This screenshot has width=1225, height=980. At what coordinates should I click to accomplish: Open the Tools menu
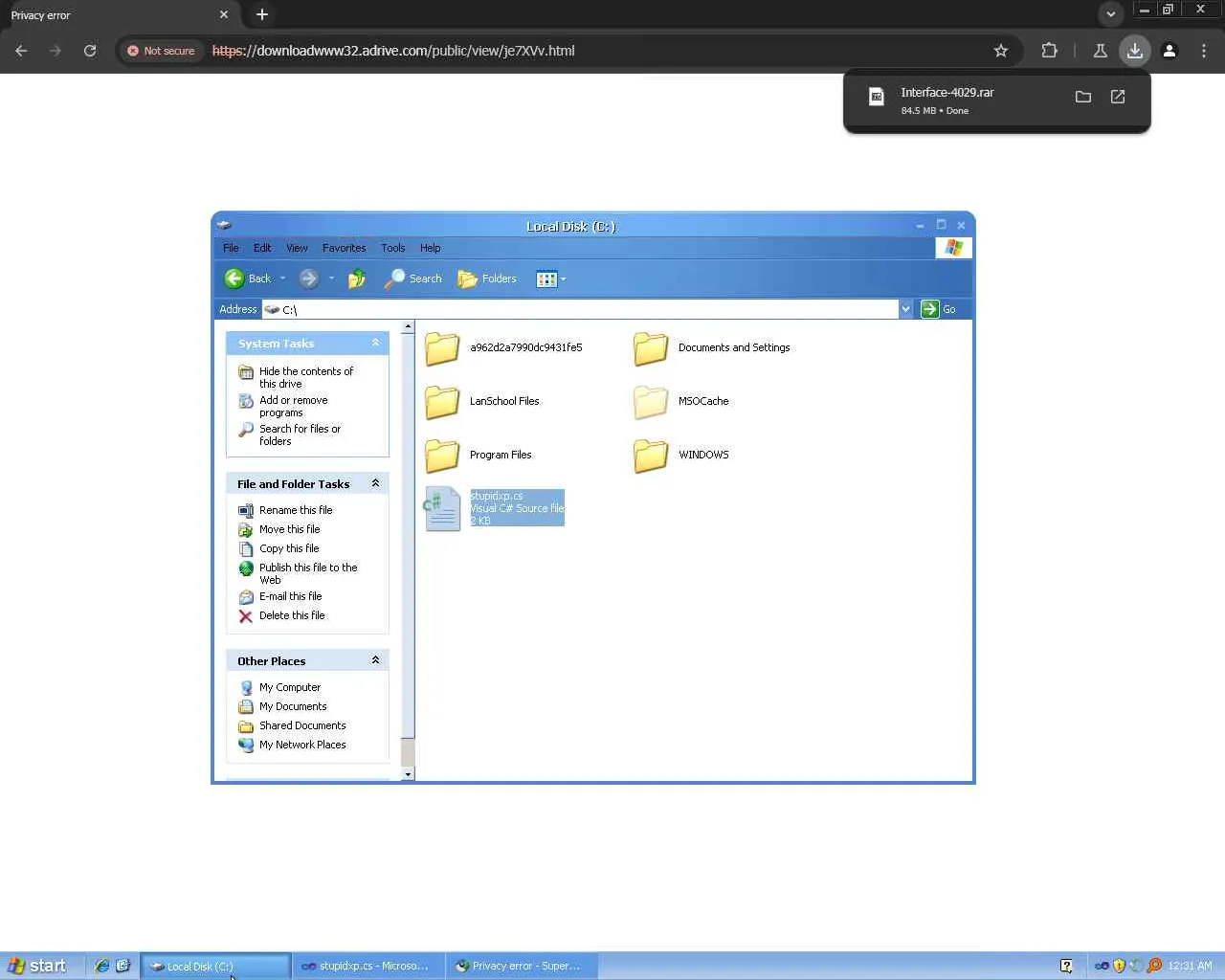point(392,248)
